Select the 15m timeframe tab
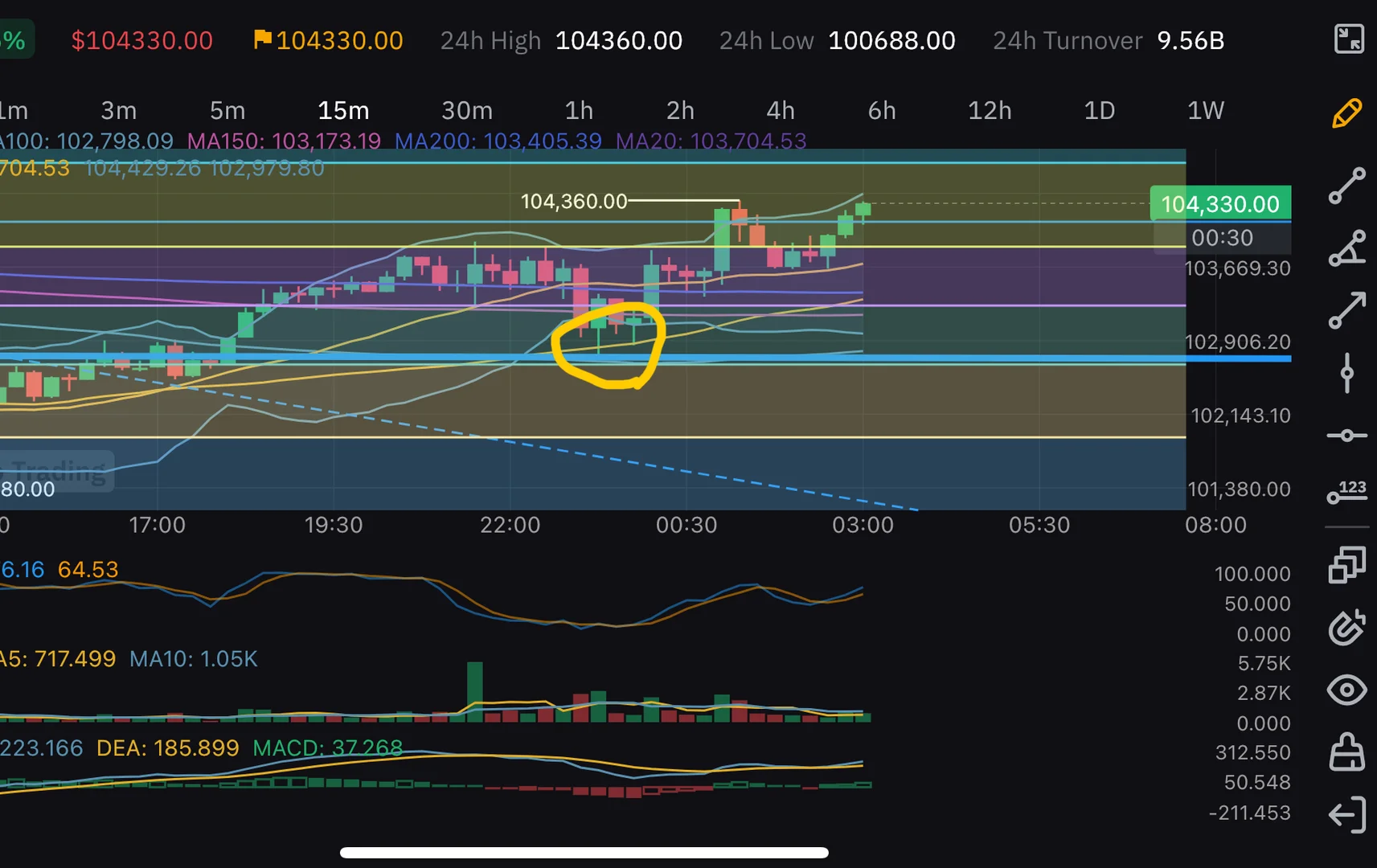 343,110
